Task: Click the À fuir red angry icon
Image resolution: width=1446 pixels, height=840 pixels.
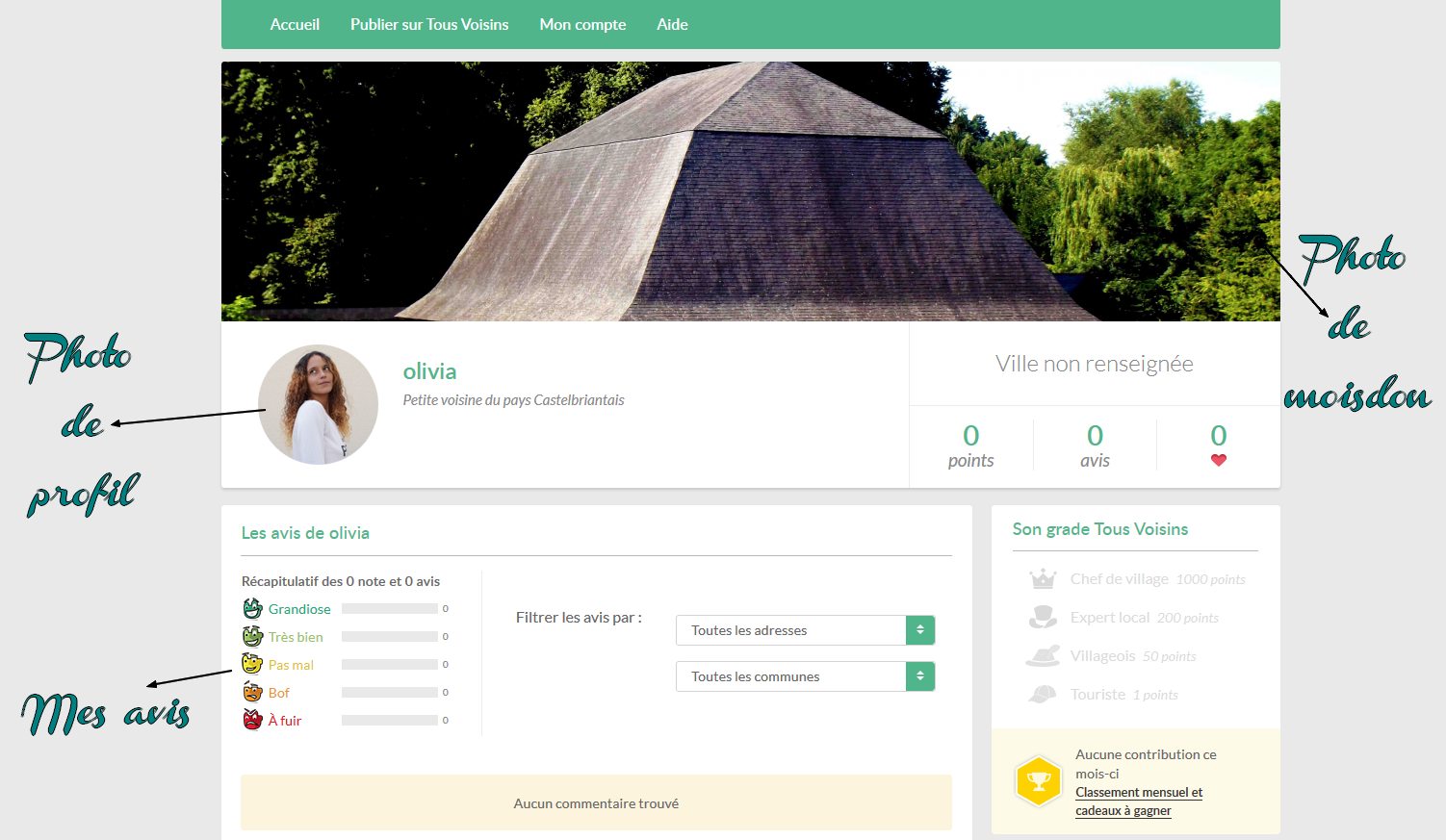Action: tap(252, 720)
